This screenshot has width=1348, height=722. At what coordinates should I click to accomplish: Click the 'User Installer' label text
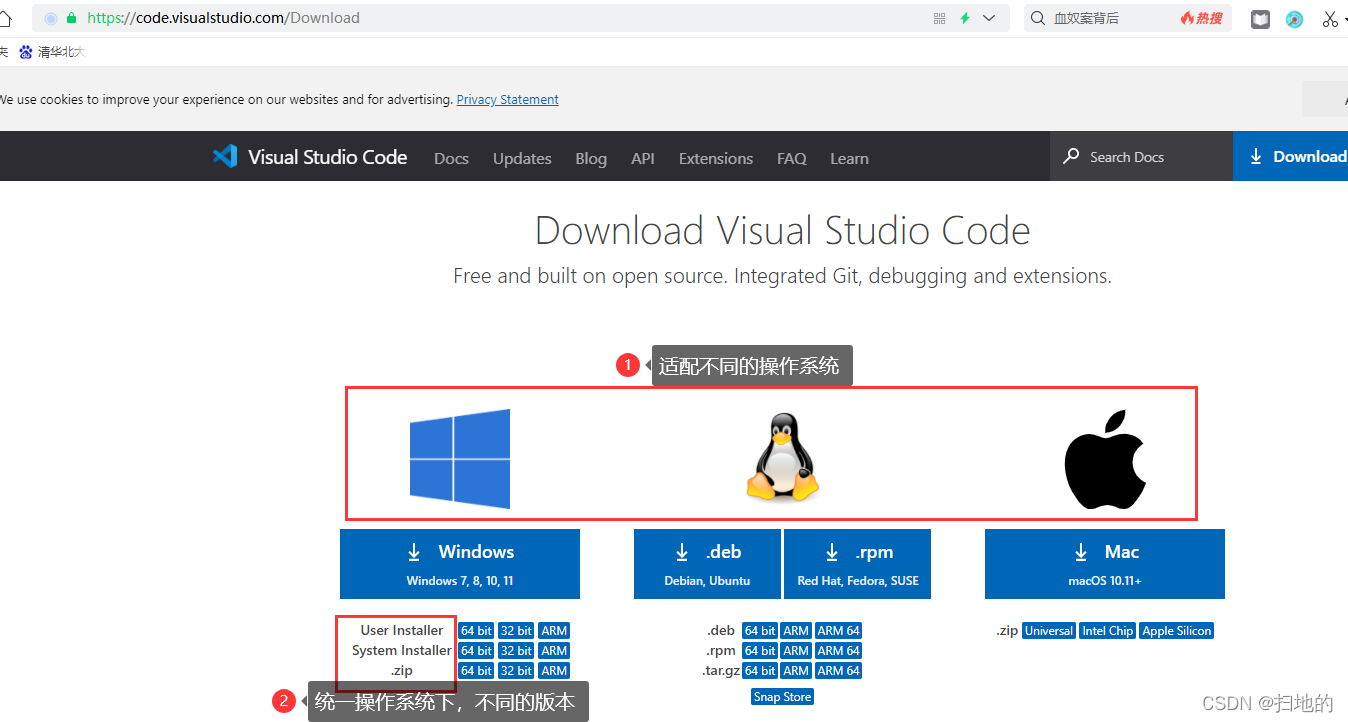pos(402,631)
